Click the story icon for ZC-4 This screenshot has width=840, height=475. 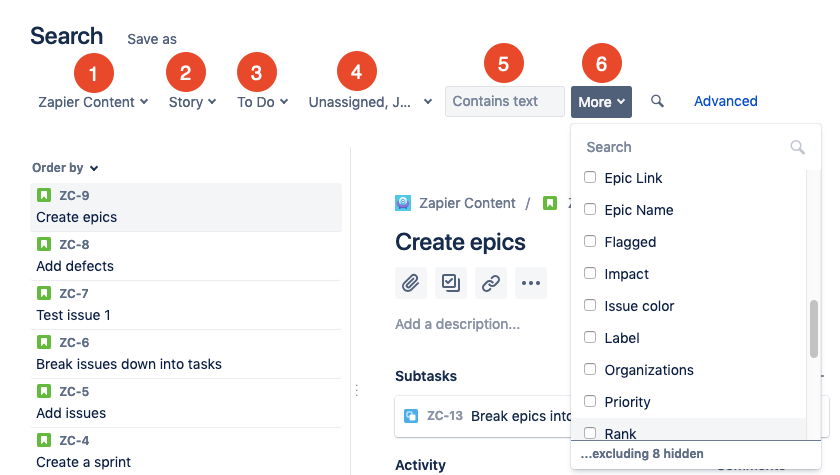[x=44, y=440]
